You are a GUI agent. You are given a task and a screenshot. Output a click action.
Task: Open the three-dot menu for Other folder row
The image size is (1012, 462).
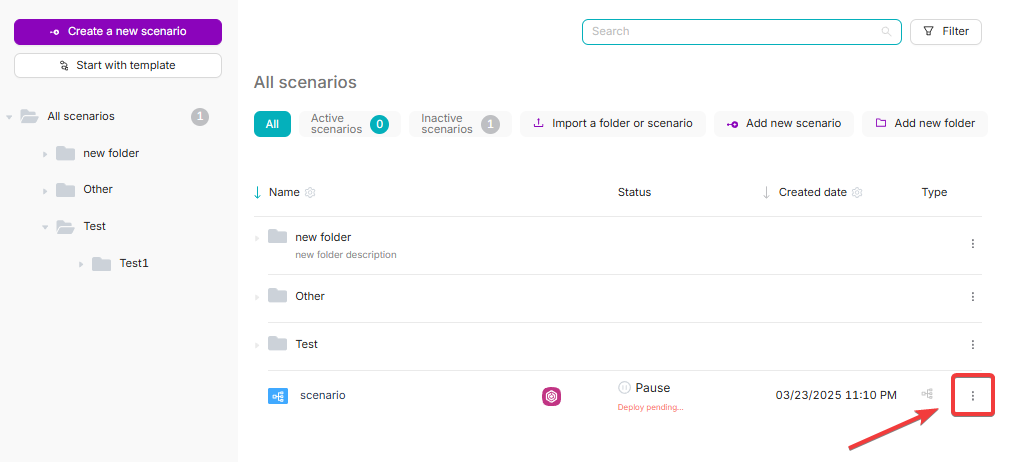[972, 296]
